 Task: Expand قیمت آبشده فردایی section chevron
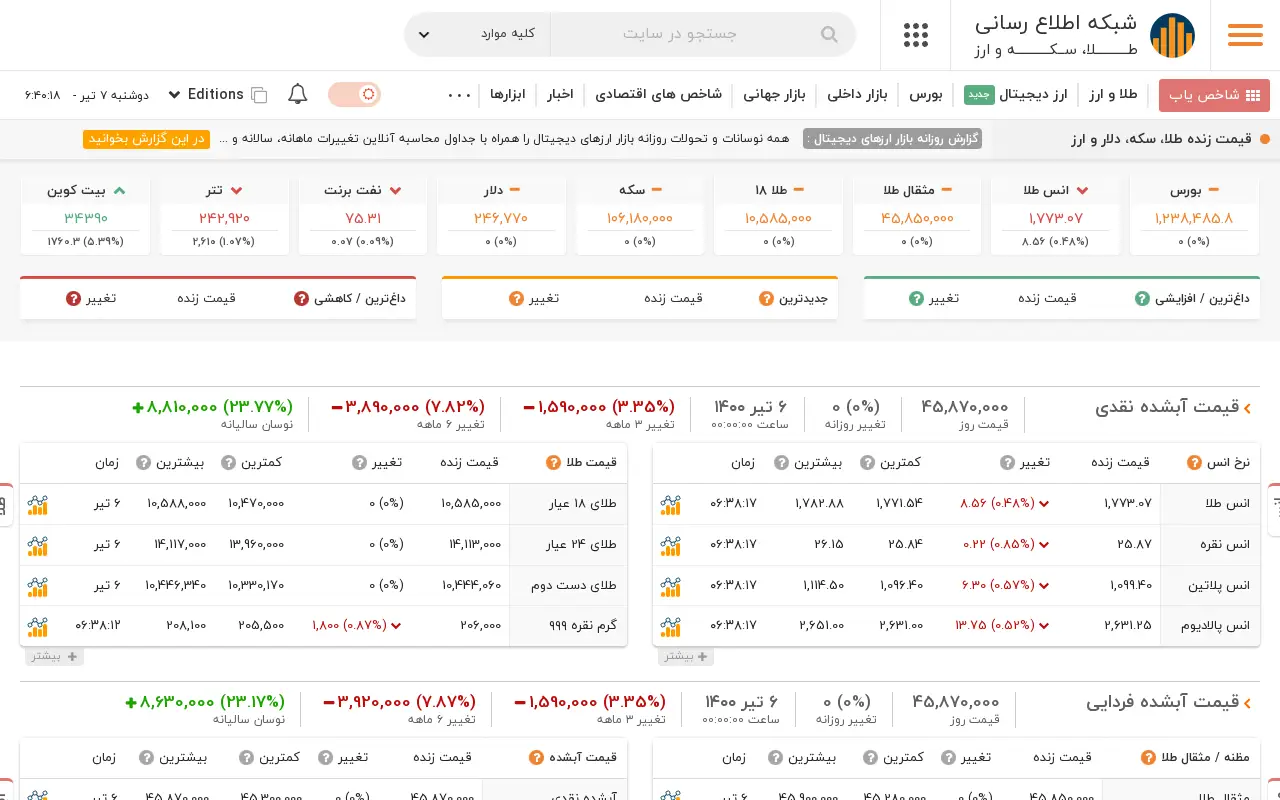[1247, 702]
